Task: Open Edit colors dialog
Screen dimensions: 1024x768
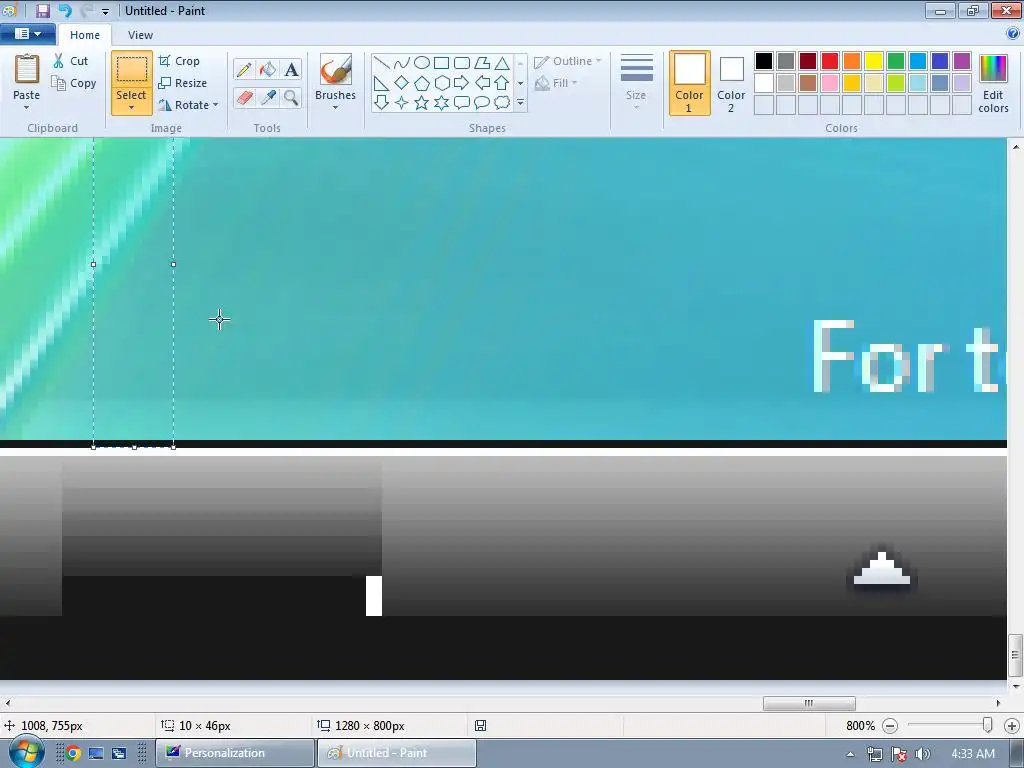Action: click(x=993, y=84)
